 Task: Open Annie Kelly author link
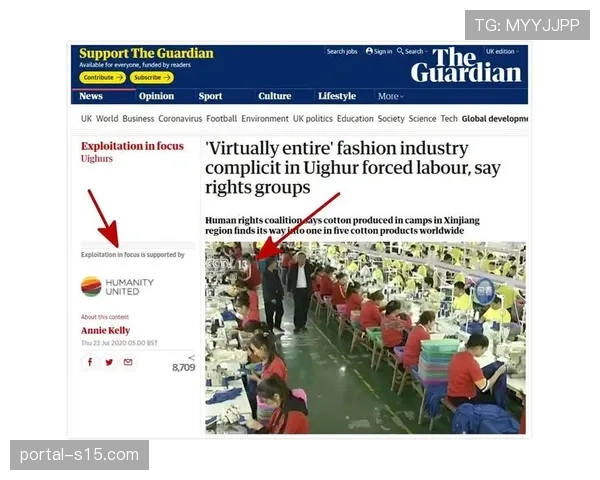click(106, 330)
